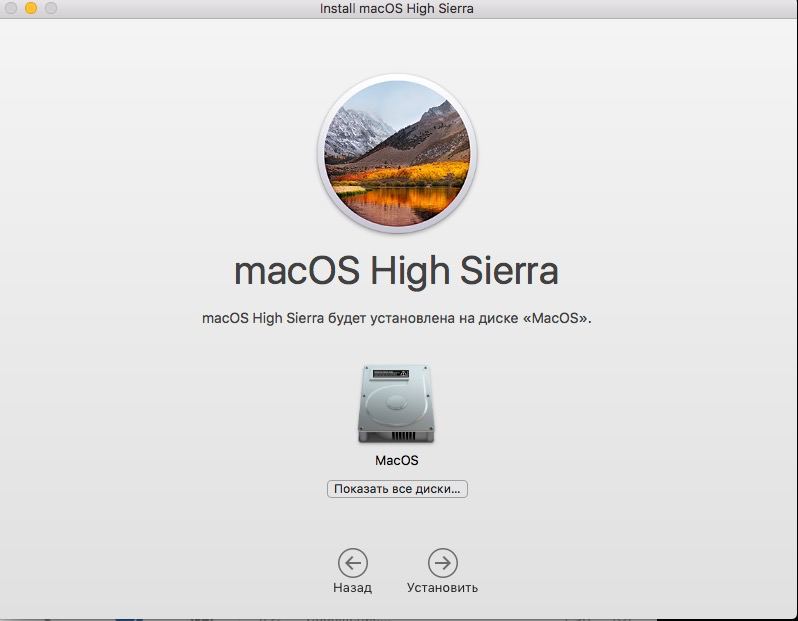Click the Установить label
The height and width of the screenshot is (621, 798).
point(442,587)
